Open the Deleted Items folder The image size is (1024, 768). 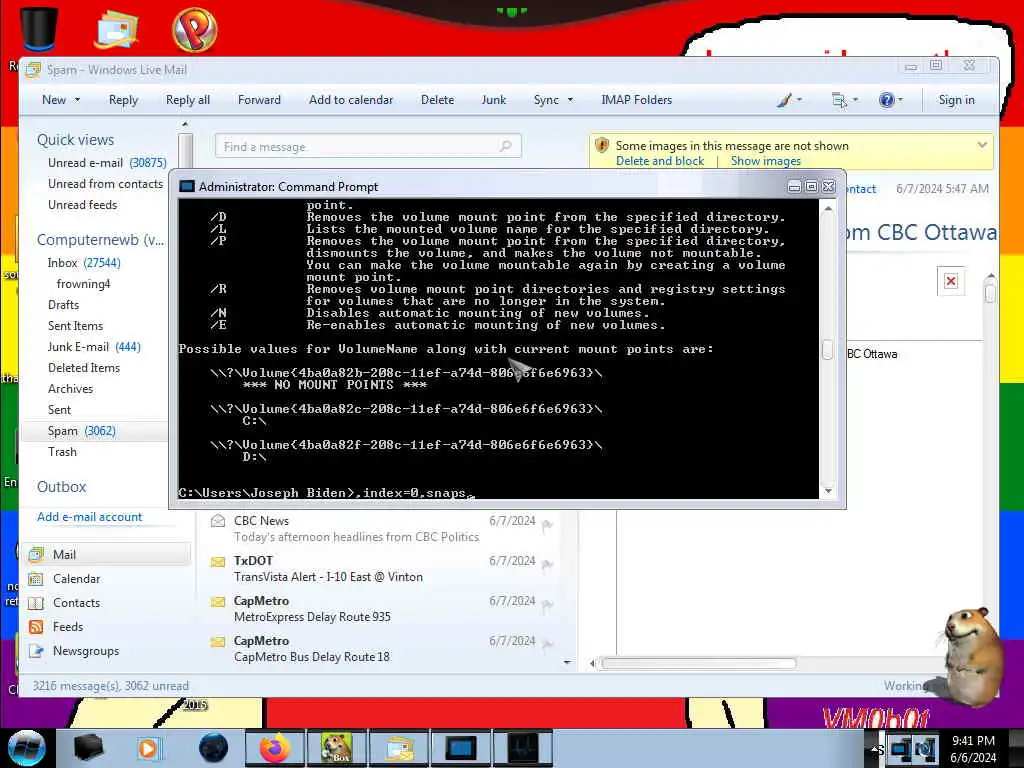84,368
